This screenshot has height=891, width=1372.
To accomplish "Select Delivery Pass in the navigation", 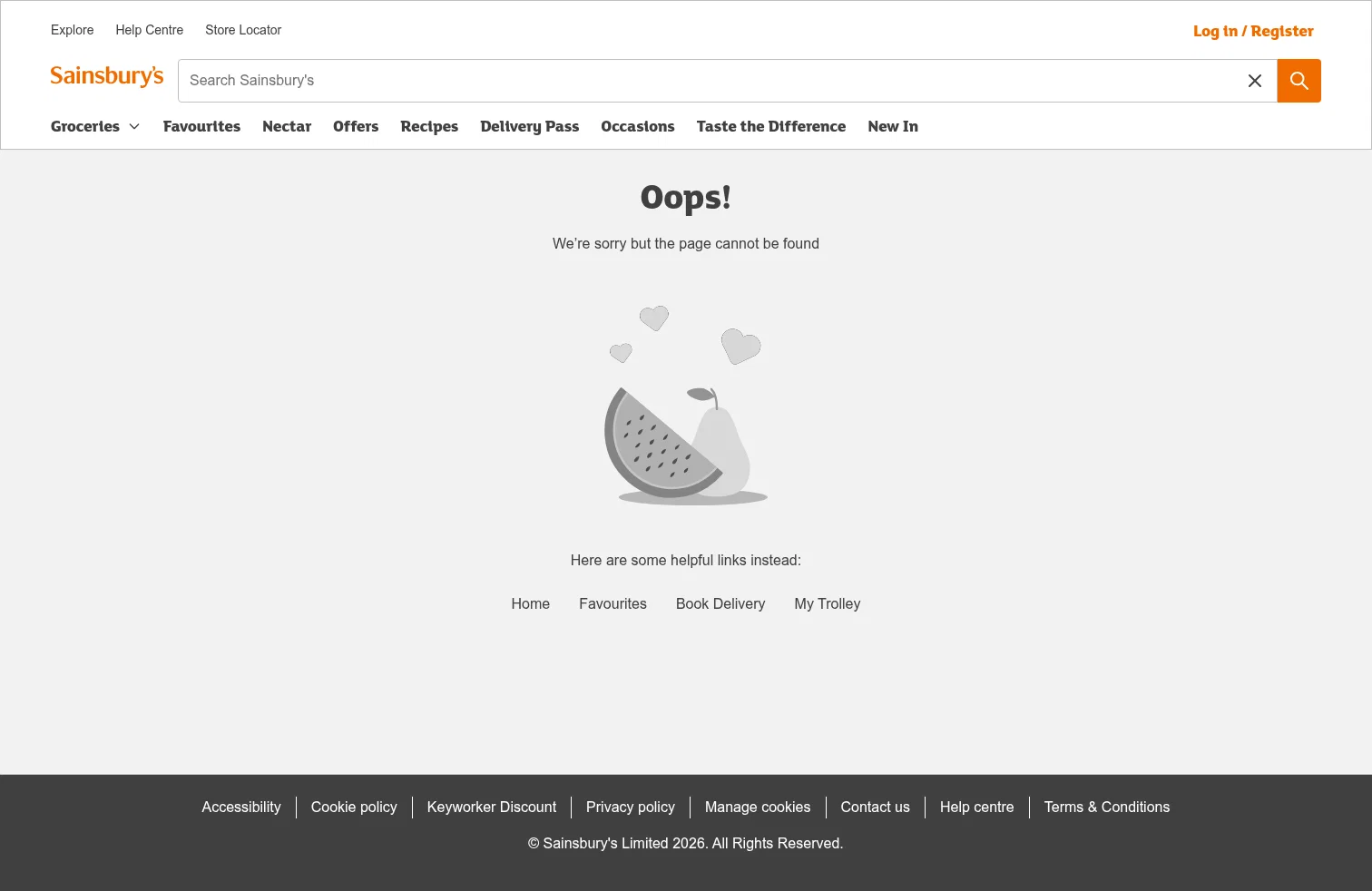I will tap(530, 126).
